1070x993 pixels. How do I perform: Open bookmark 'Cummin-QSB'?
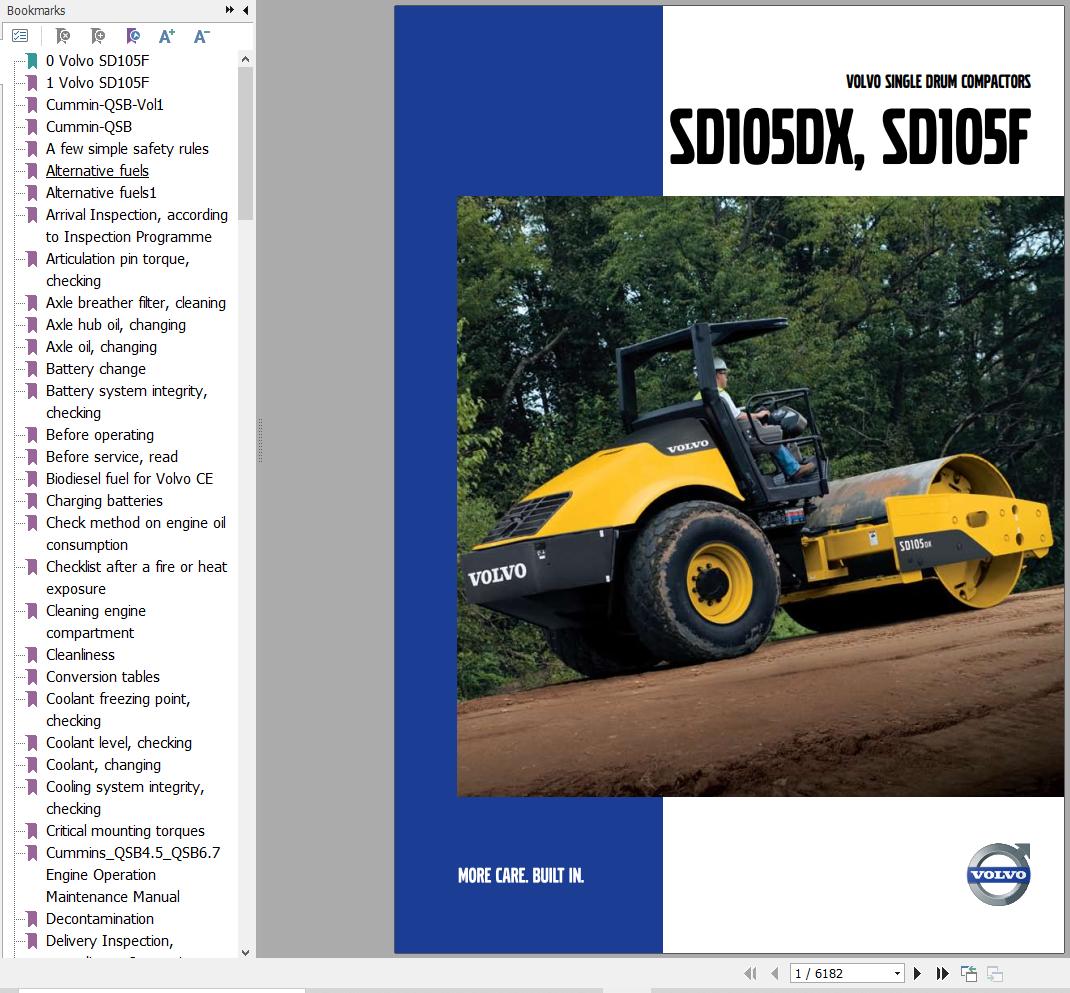pos(89,127)
